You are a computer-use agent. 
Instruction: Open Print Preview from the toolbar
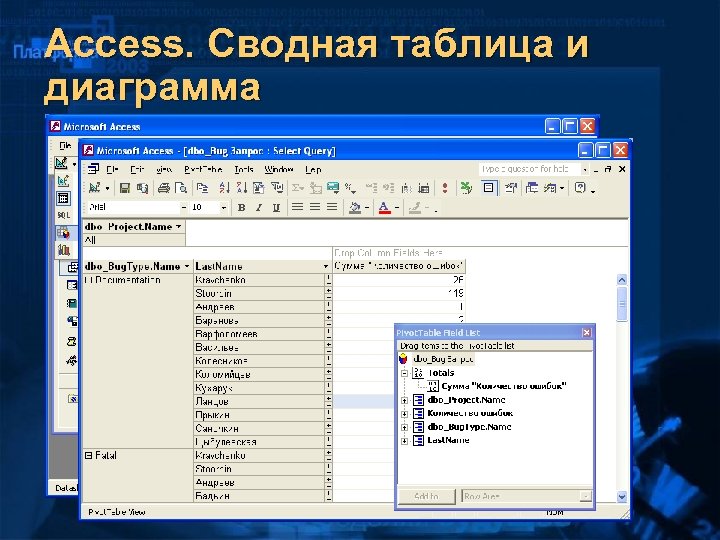pos(181,188)
